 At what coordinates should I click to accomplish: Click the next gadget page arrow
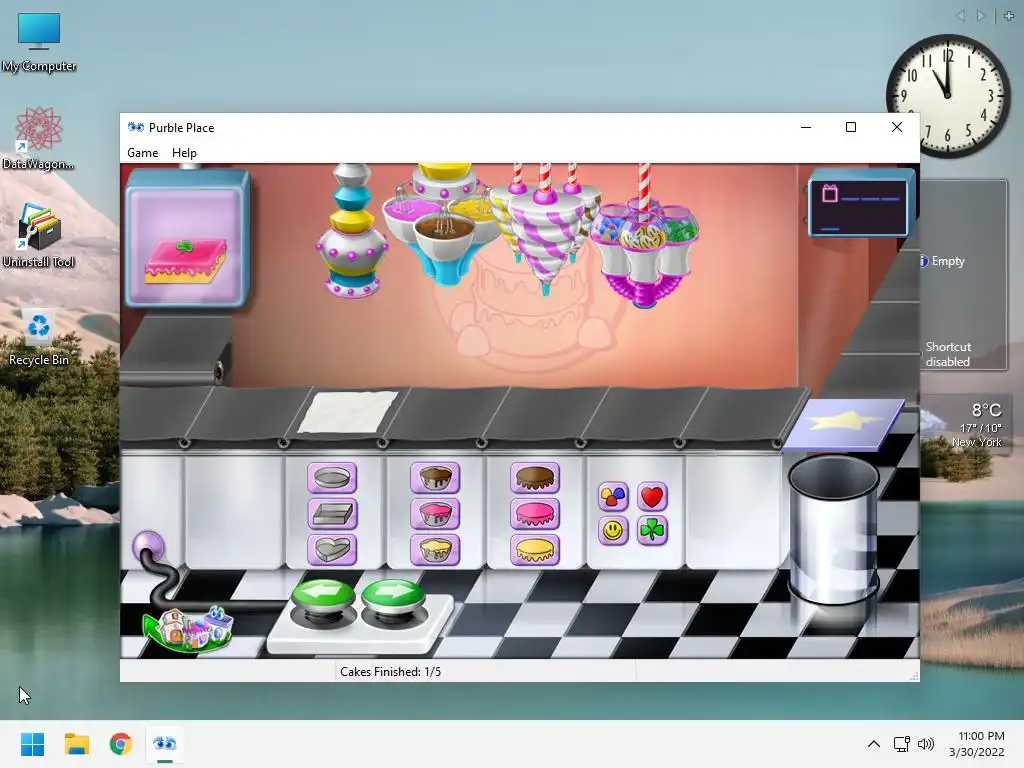980,16
